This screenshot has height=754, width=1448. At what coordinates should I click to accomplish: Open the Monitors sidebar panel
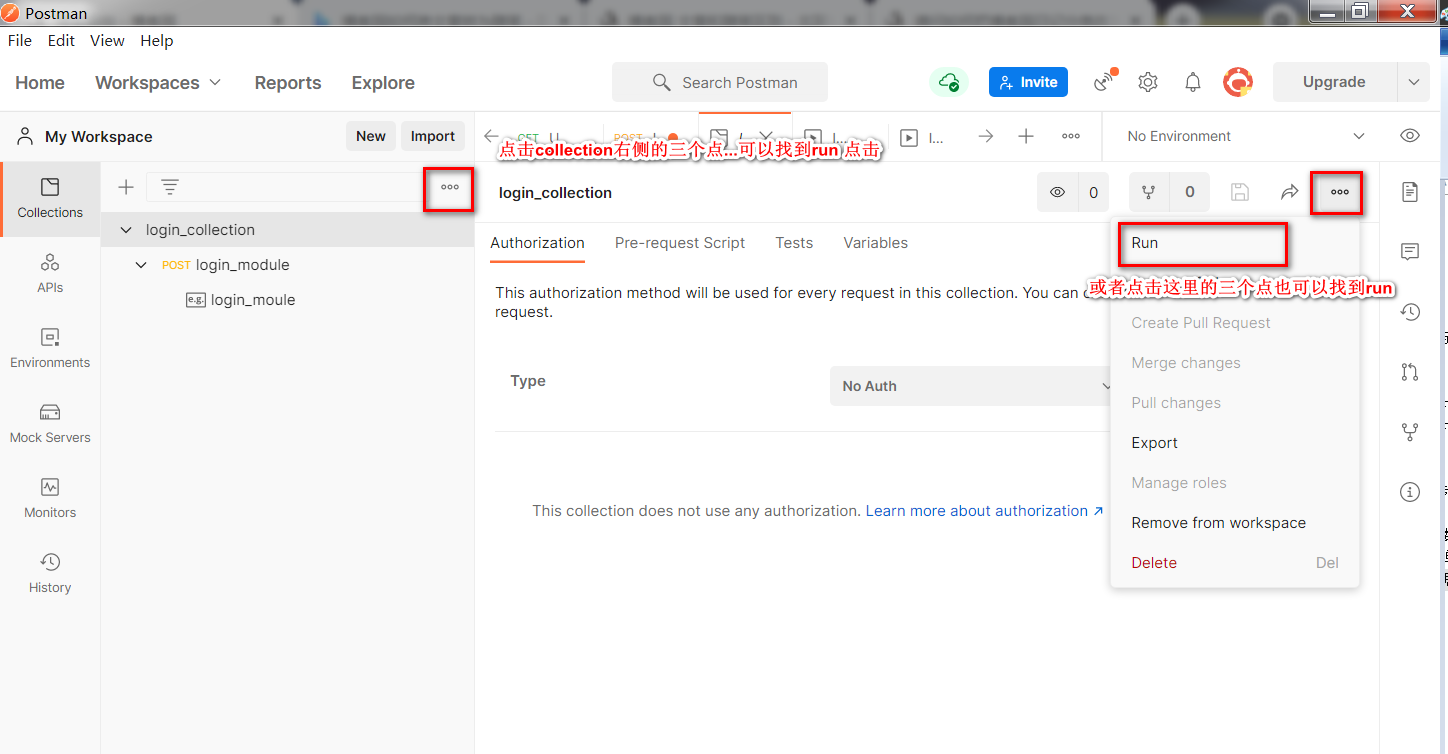(50, 499)
